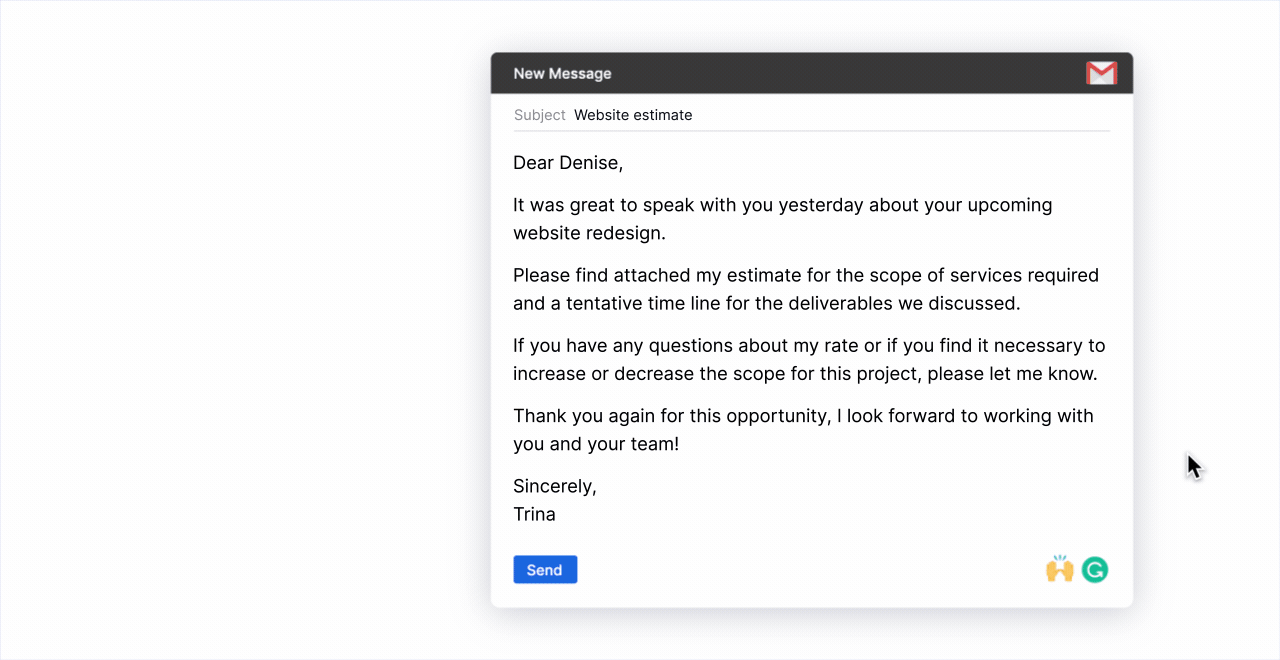Open the Grammarly green G icon
Screen dimensions: 1280x660
(1095, 570)
